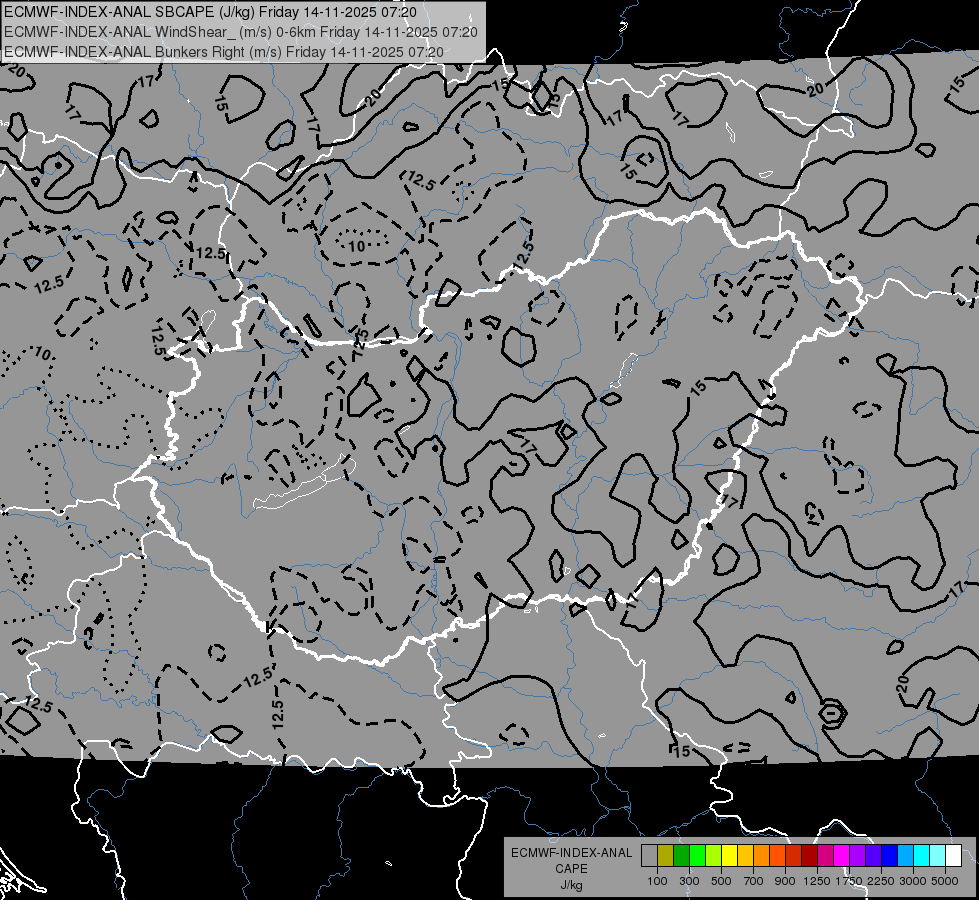Viewport: 979px width, 900px height.
Task: Click the purple legend swatch
Action: point(857,856)
